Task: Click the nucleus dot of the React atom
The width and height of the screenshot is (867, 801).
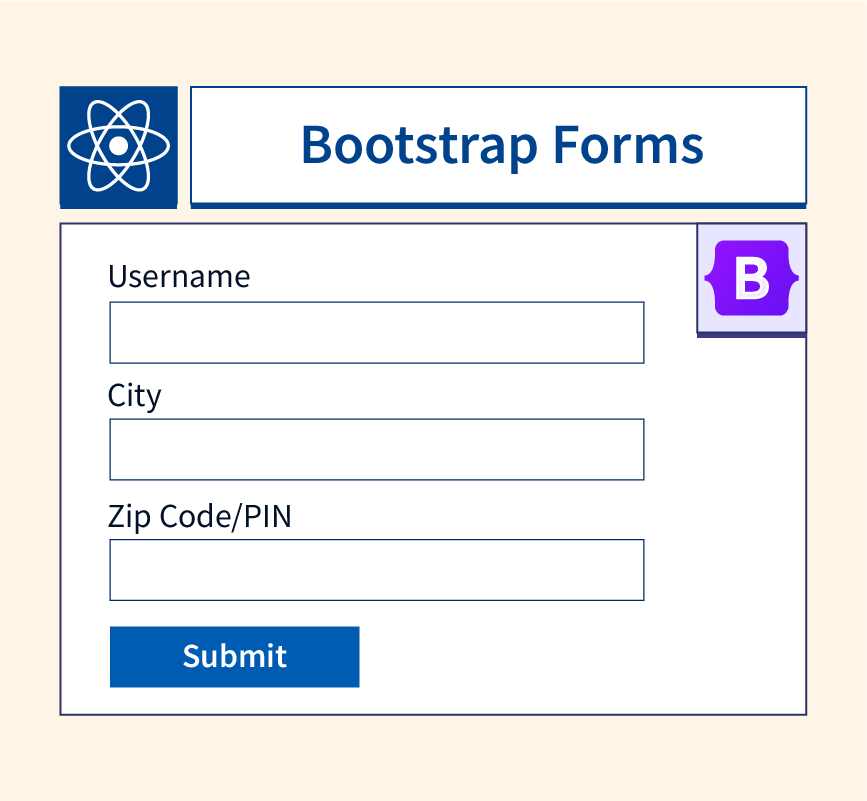Action: coord(118,146)
